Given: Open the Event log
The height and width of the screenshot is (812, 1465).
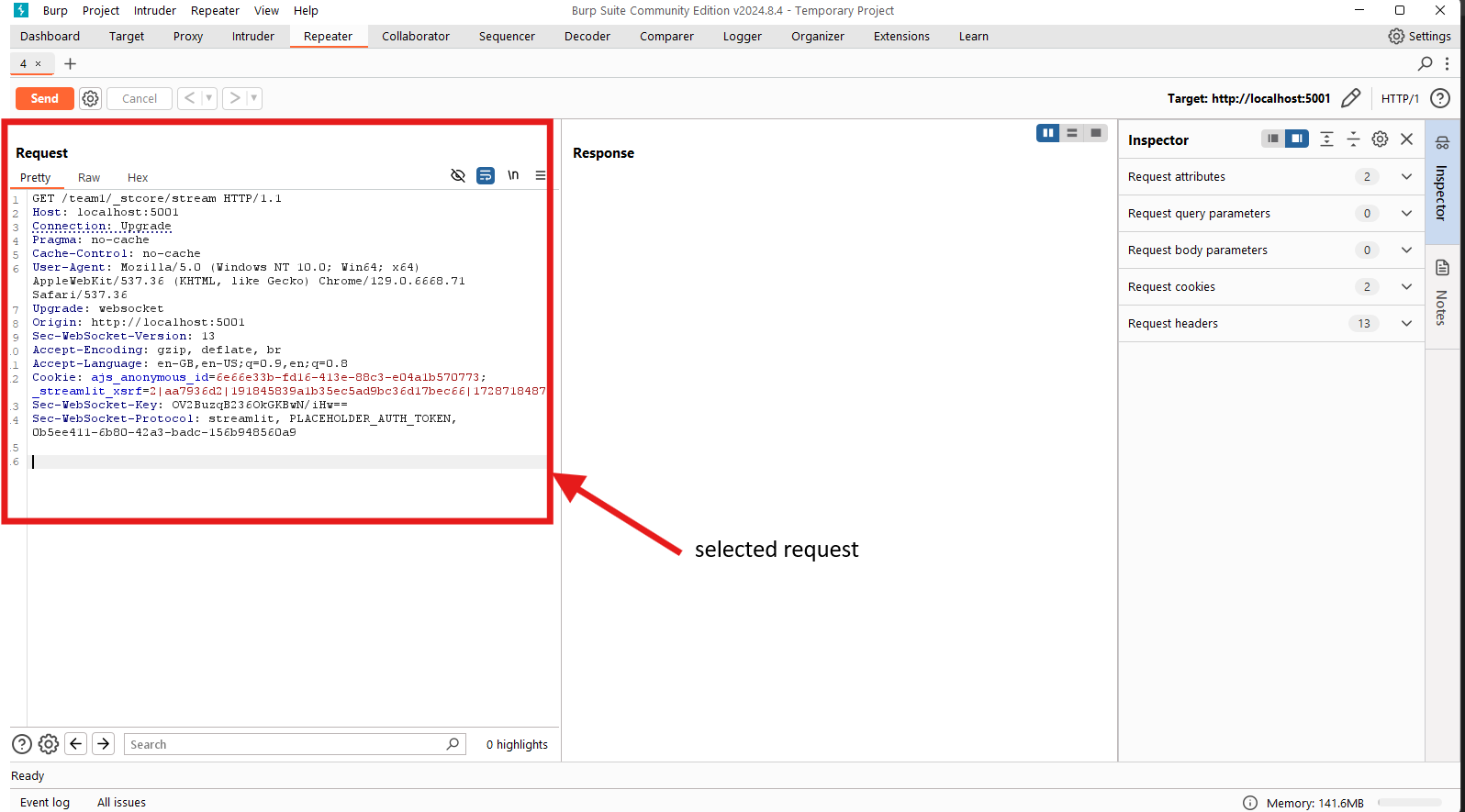Looking at the screenshot, I should coord(45,802).
